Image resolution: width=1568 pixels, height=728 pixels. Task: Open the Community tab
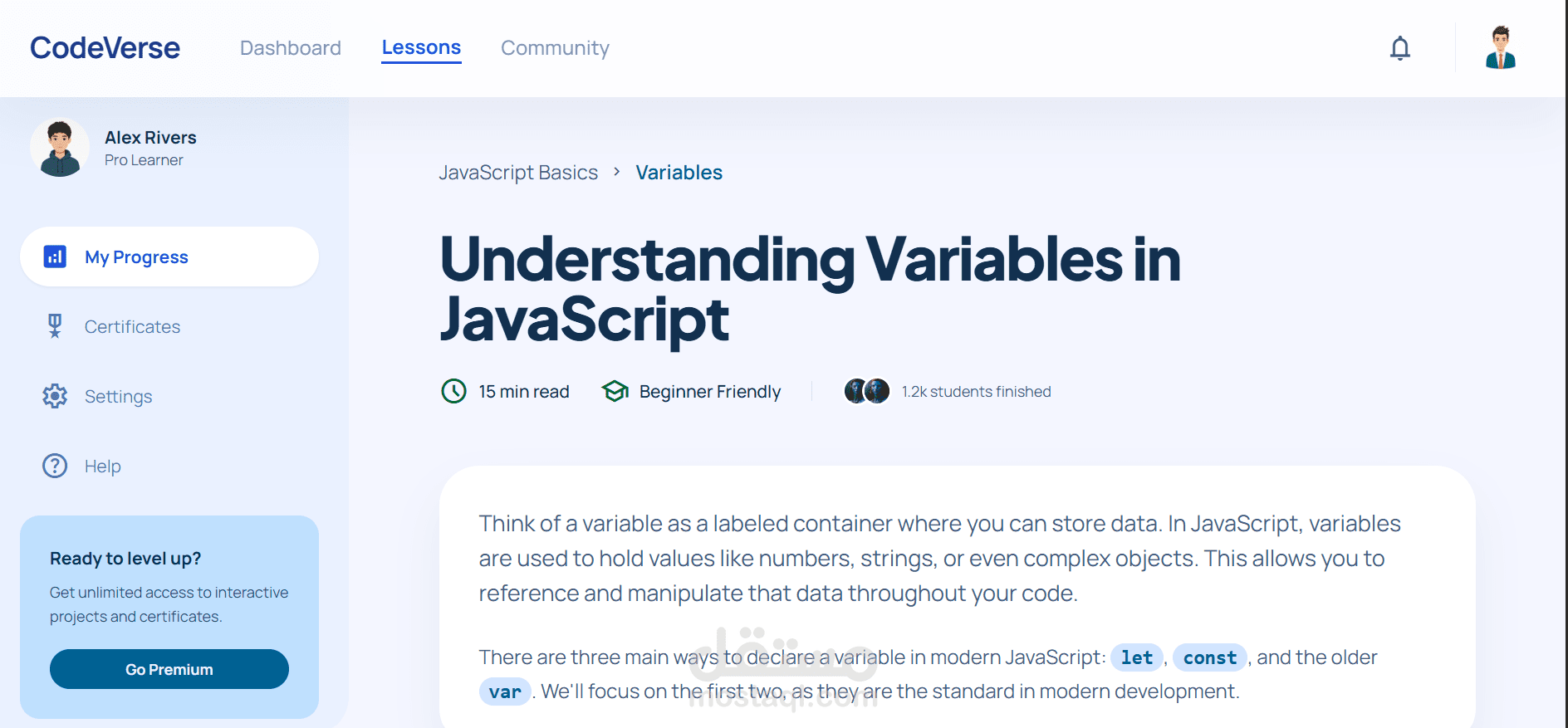555,48
